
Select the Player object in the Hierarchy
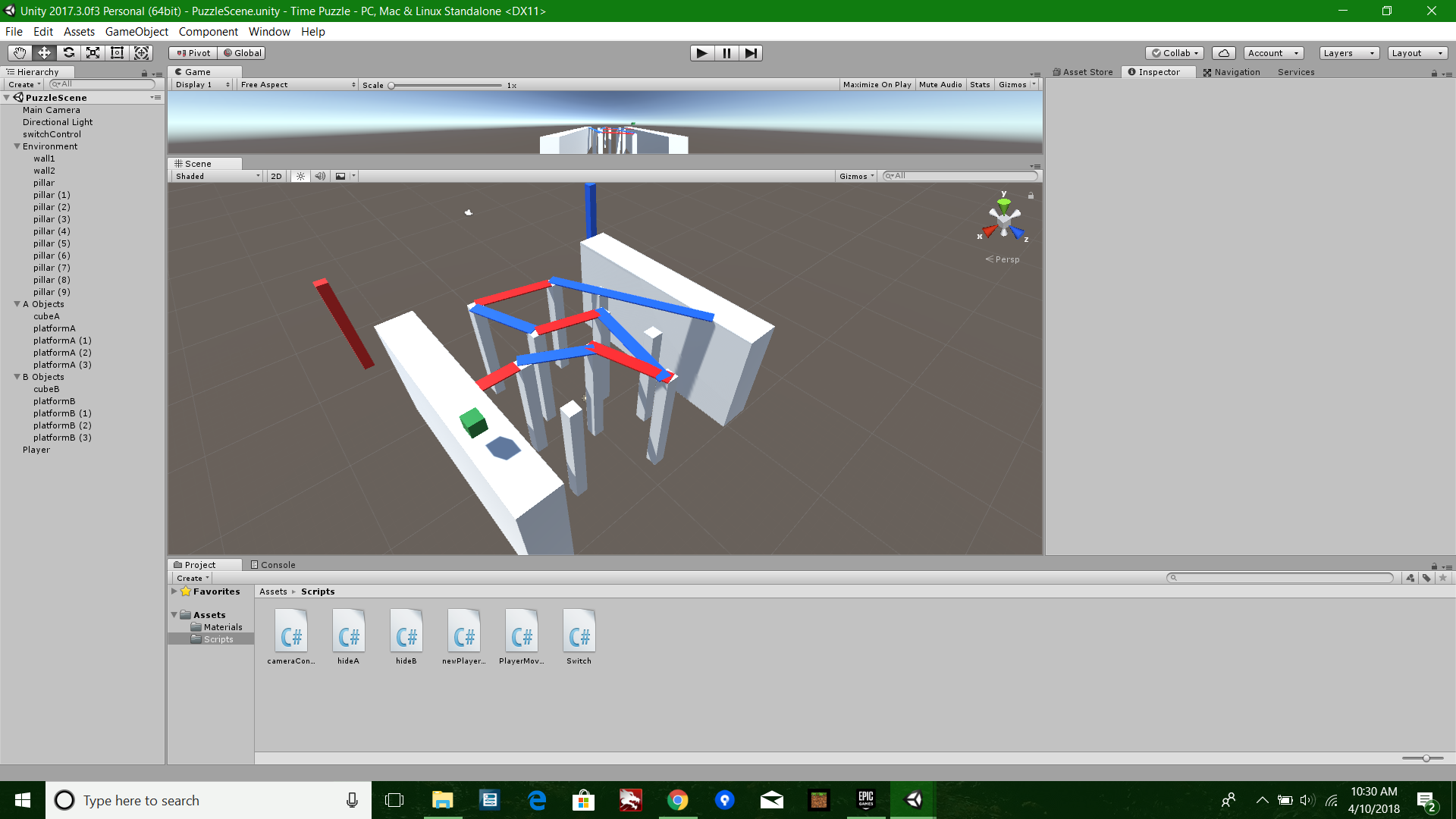pyautogui.click(x=36, y=449)
